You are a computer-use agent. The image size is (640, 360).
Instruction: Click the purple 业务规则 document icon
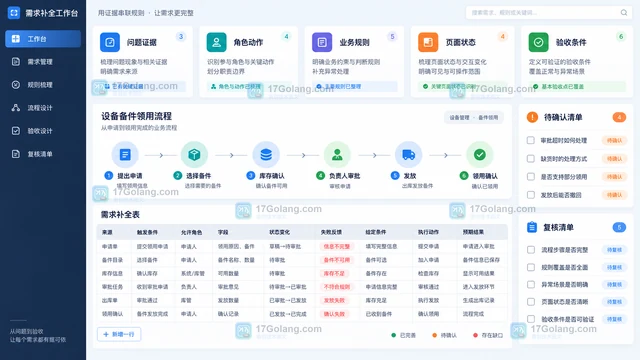tap(322, 42)
